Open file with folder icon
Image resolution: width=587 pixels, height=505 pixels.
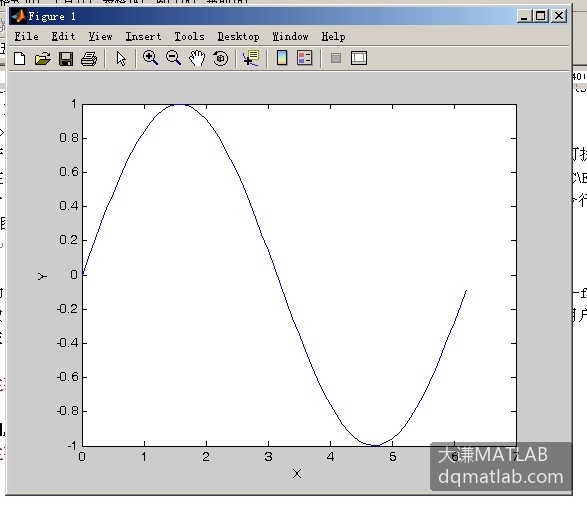(x=43, y=59)
